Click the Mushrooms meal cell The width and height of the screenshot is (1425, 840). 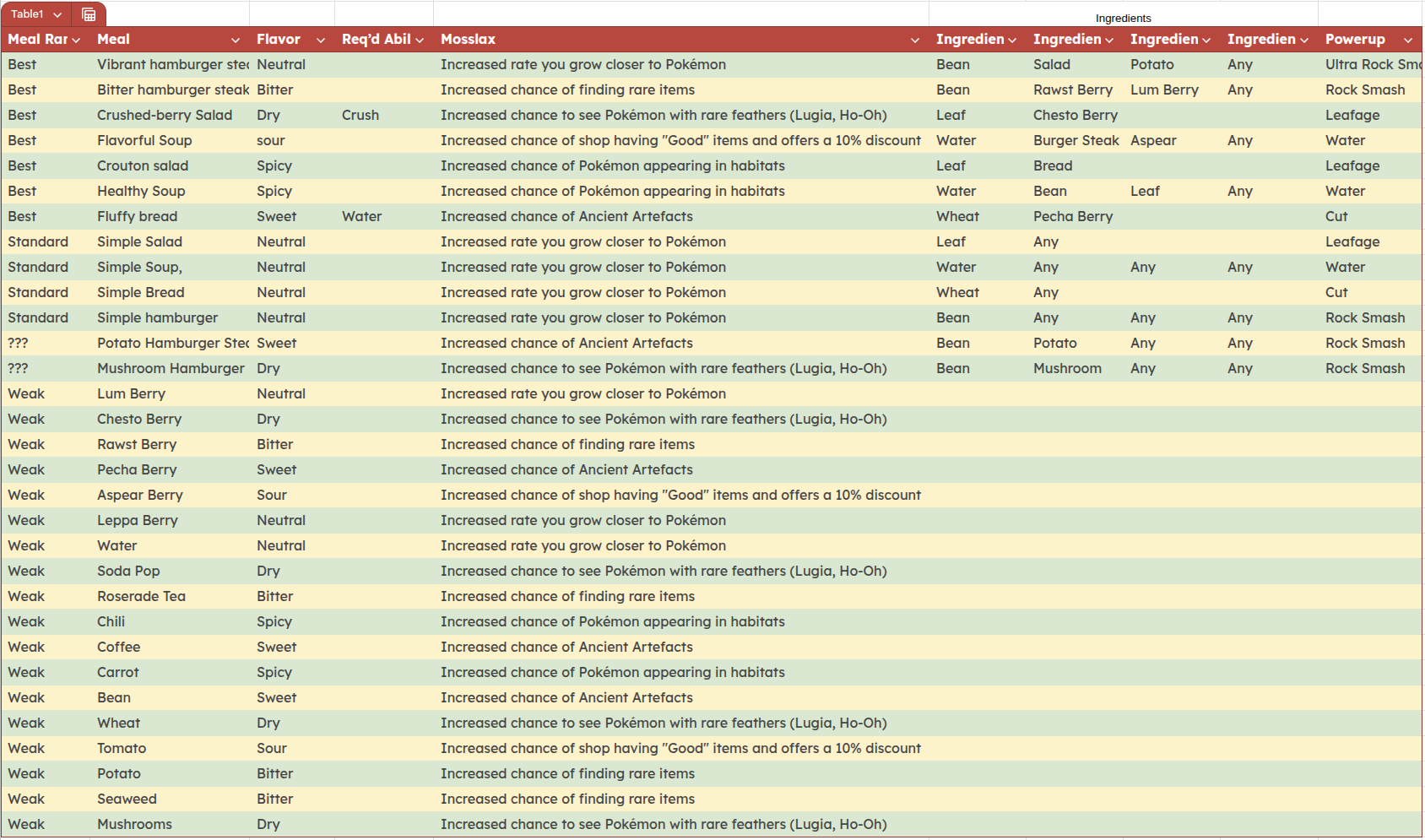pyautogui.click(x=170, y=824)
